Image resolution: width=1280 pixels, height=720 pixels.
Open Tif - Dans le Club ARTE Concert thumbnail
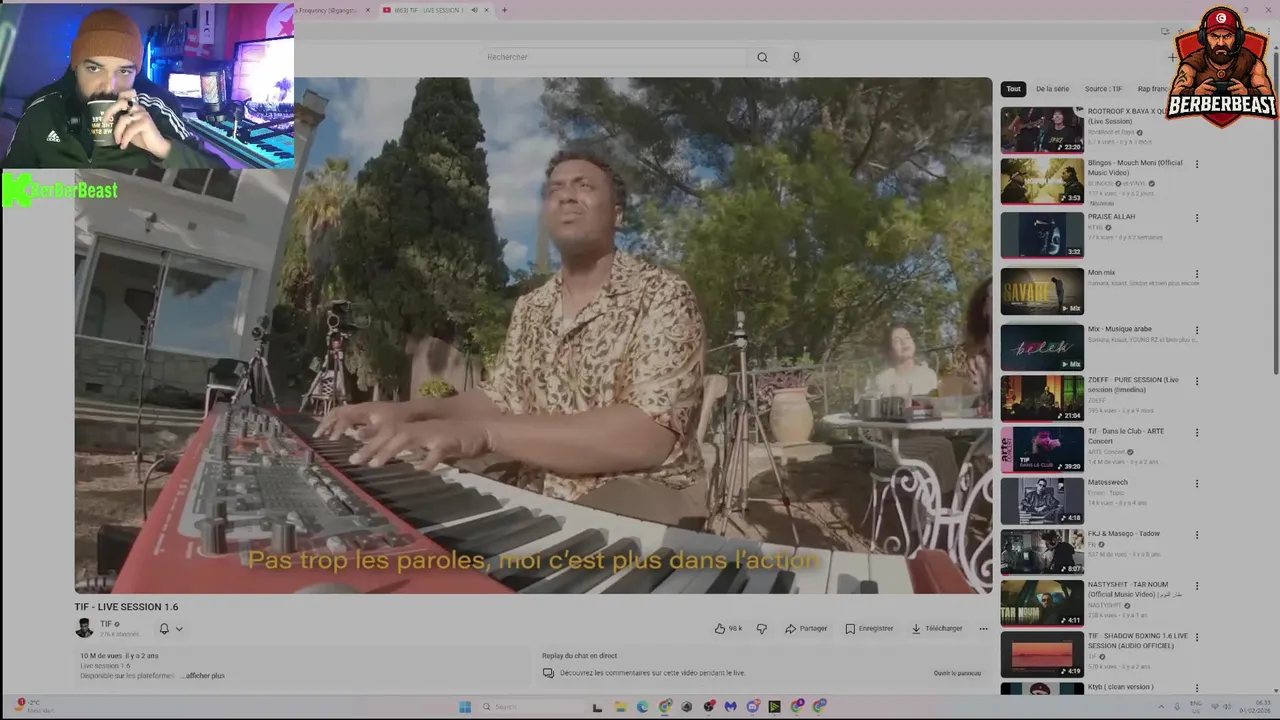[1042, 449]
